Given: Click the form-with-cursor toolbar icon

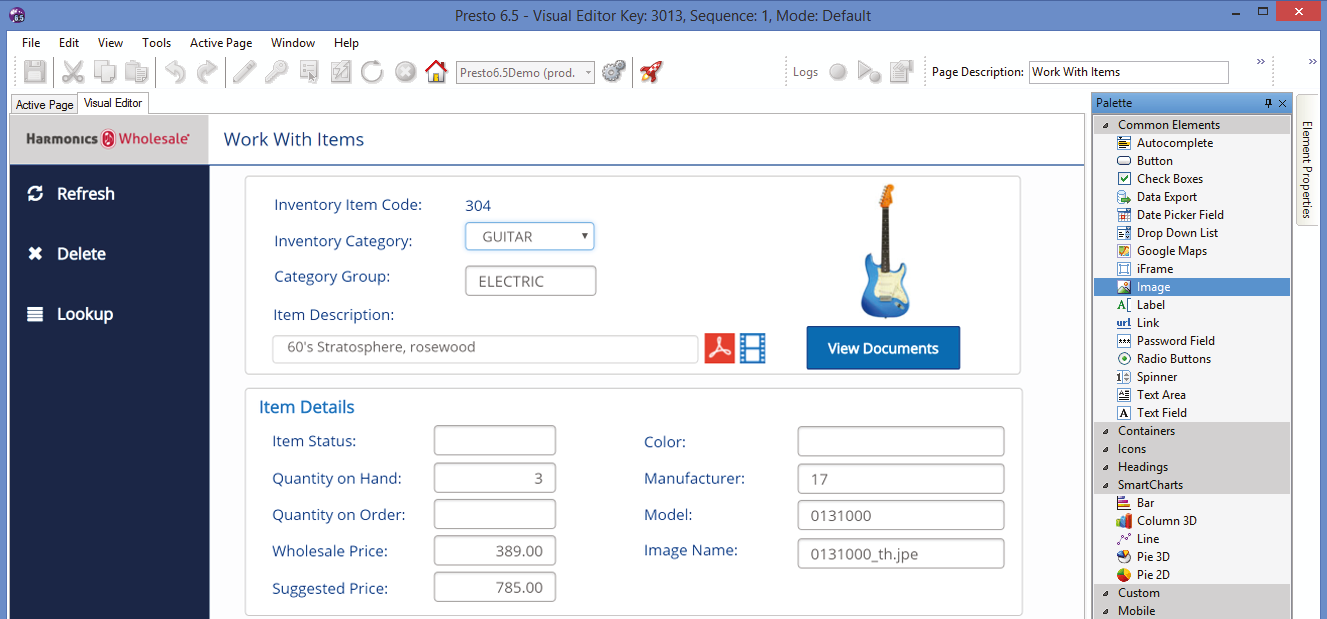Looking at the screenshot, I should coord(309,72).
